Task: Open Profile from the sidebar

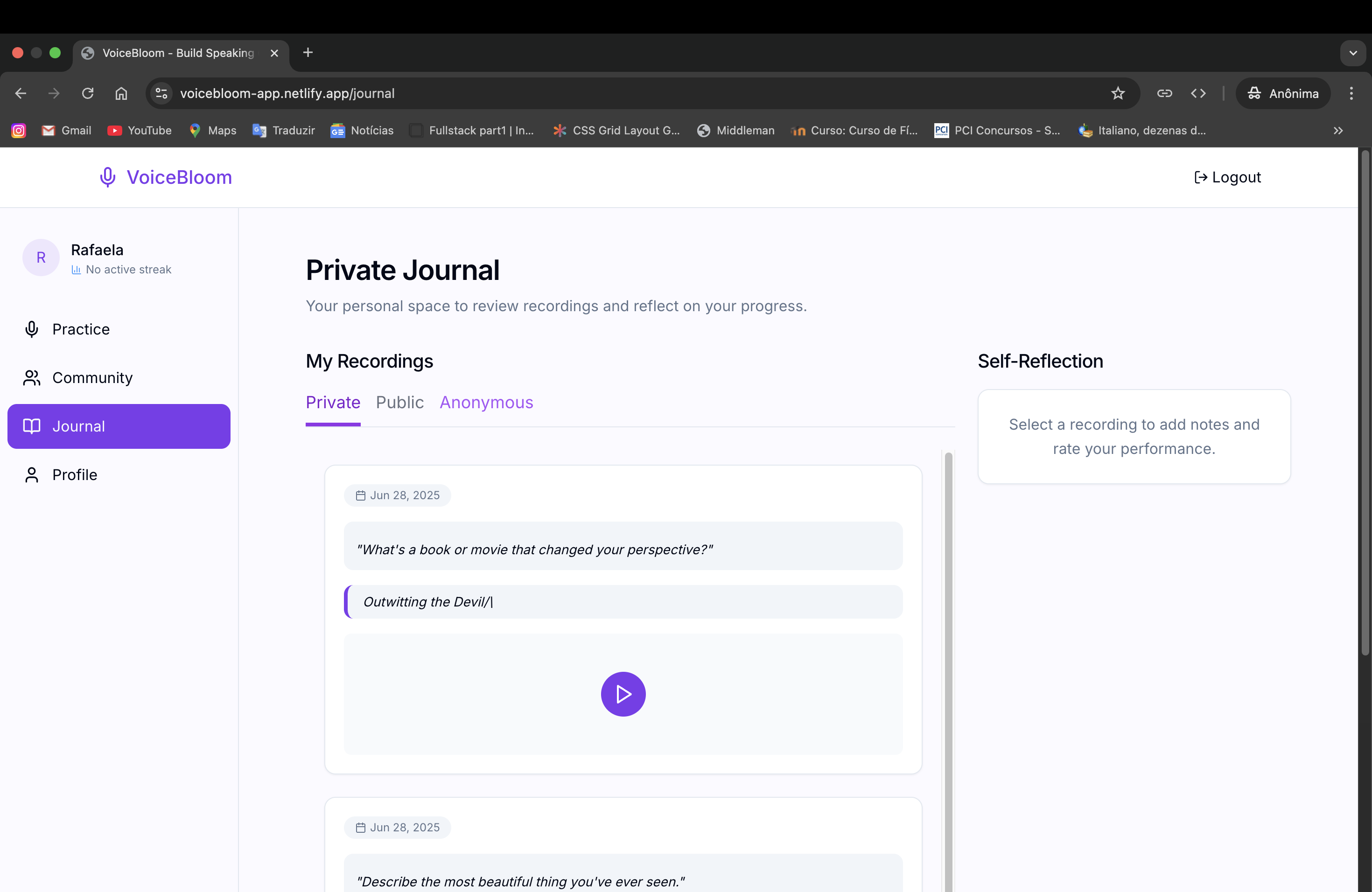Action: pyautogui.click(x=74, y=474)
